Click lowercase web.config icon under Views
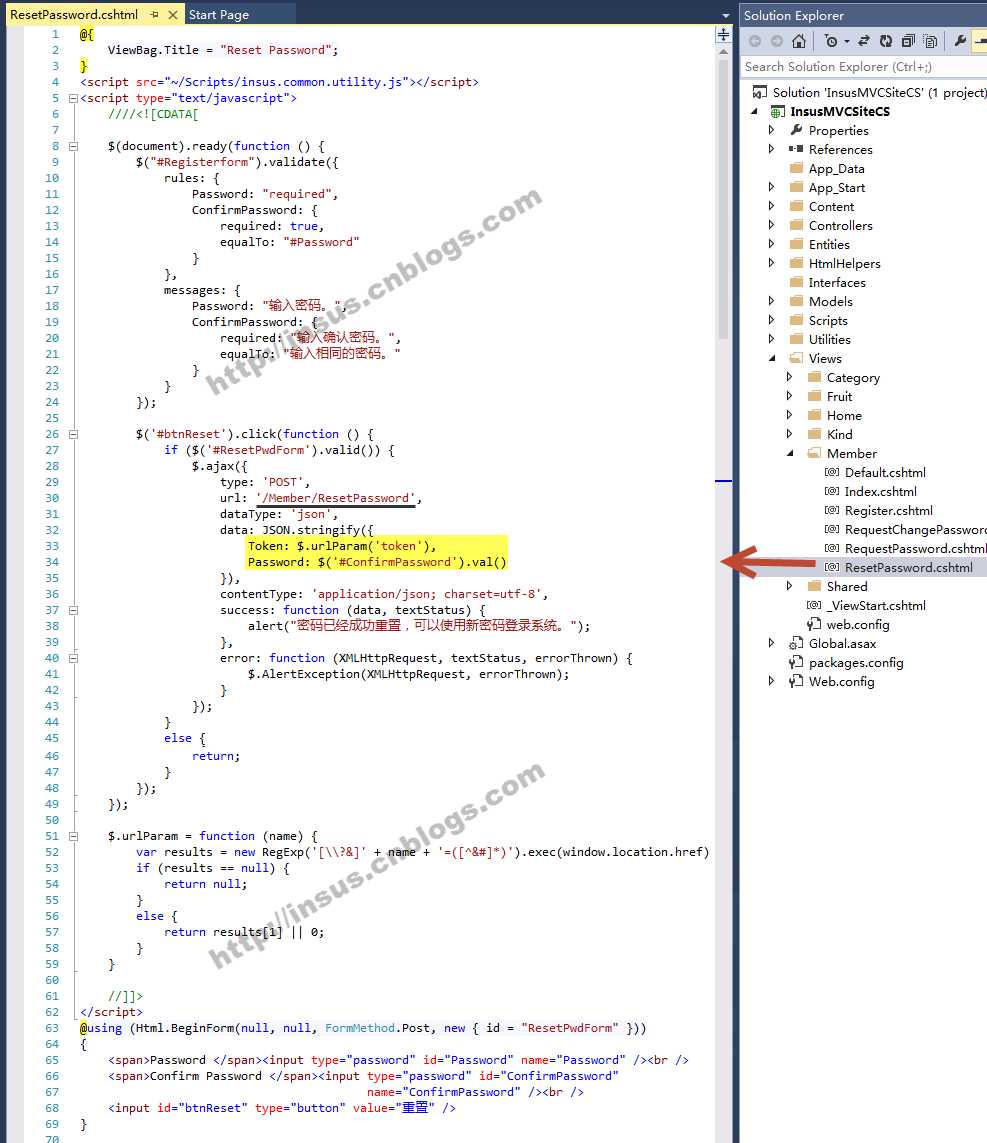The width and height of the screenshot is (987, 1143). (x=814, y=625)
